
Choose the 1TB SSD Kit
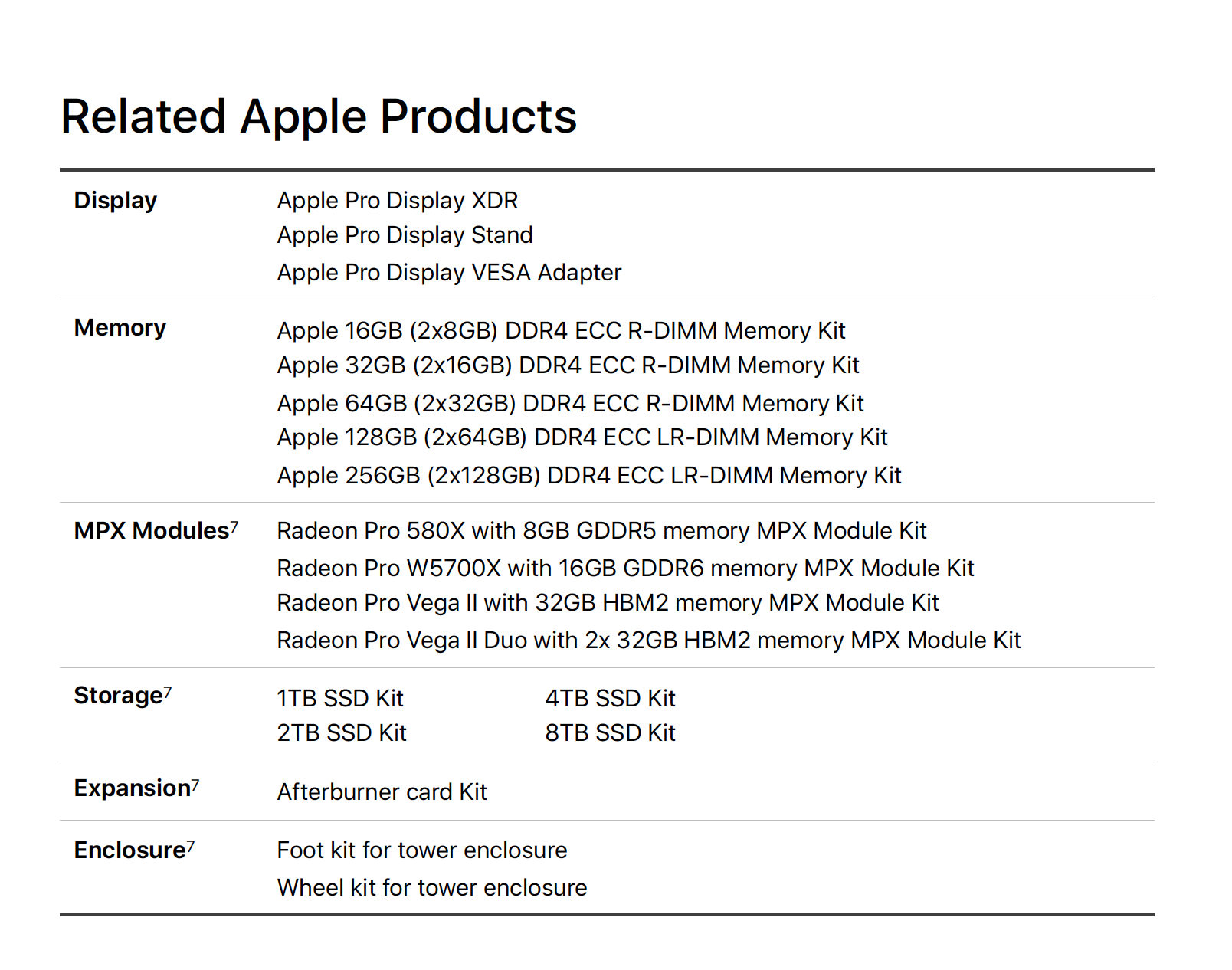[x=340, y=698]
